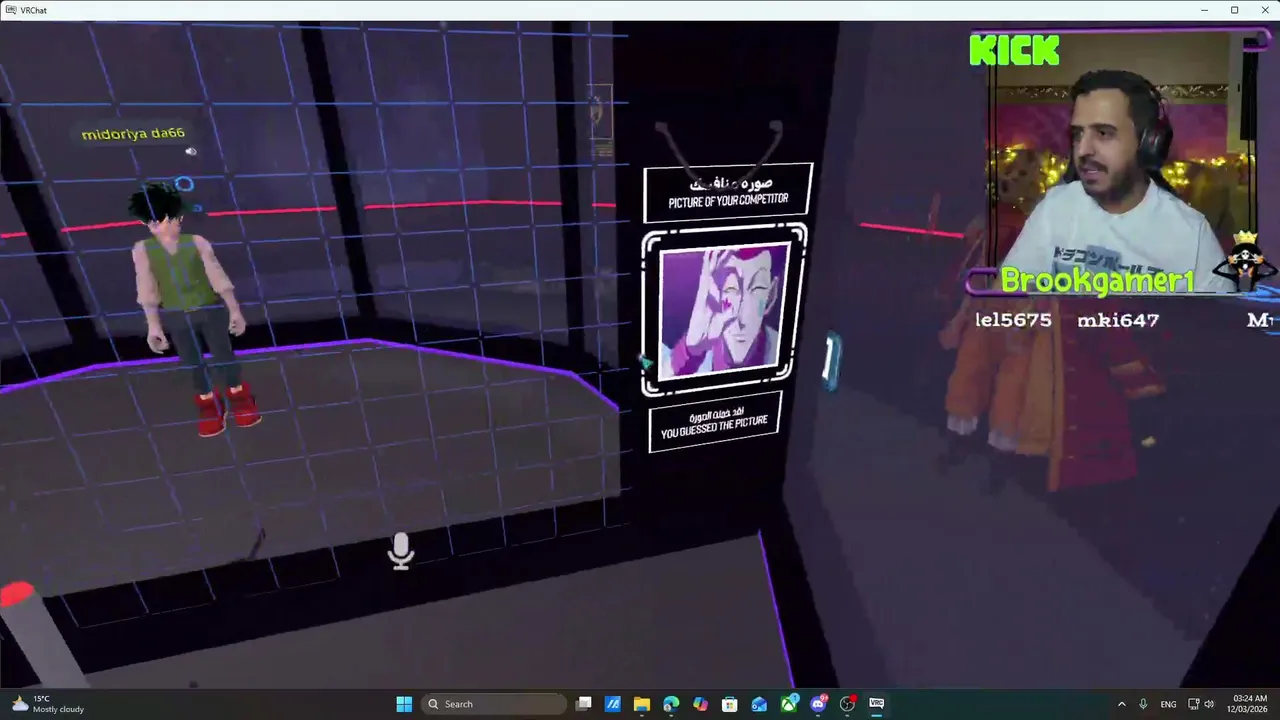Click the mki647 username in ticker
Image resolution: width=1280 pixels, height=720 pixels.
tap(1118, 320)
